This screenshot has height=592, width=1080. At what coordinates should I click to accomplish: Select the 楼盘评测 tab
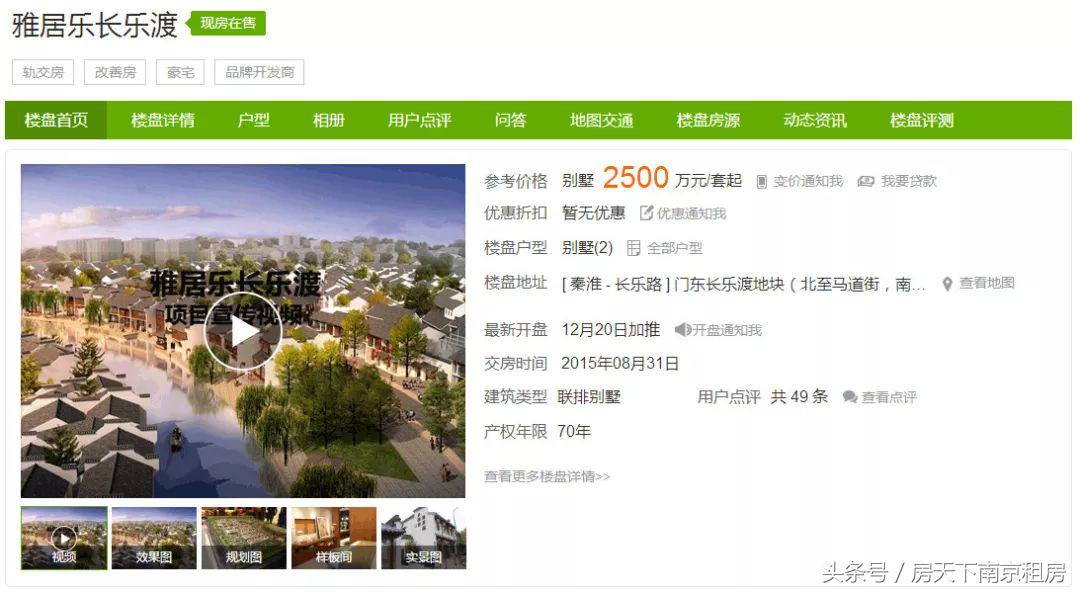pos(922,120)
